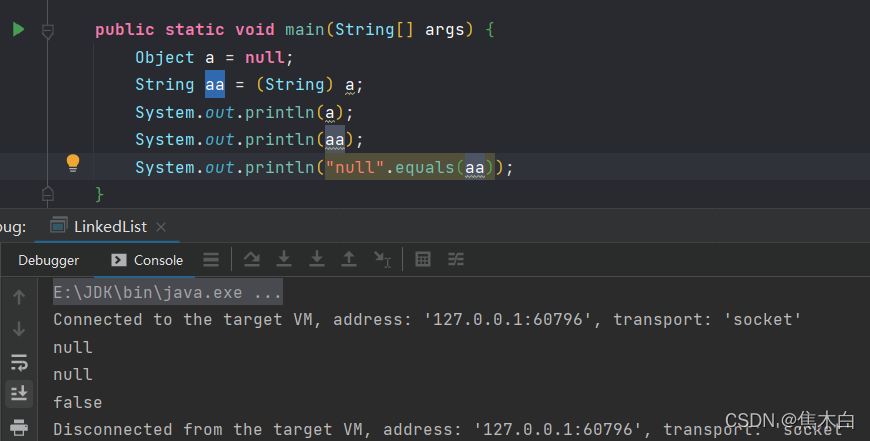
Task: Click the green Run gutter icon beside main
Action: [18, 30]
